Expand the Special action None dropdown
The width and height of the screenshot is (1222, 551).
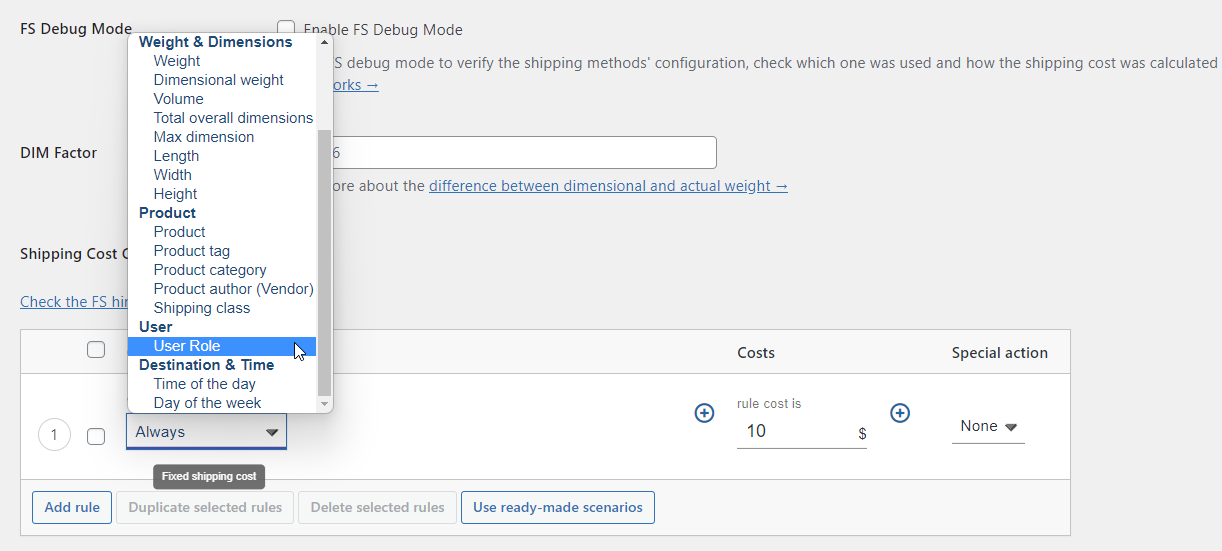[988, 426]
